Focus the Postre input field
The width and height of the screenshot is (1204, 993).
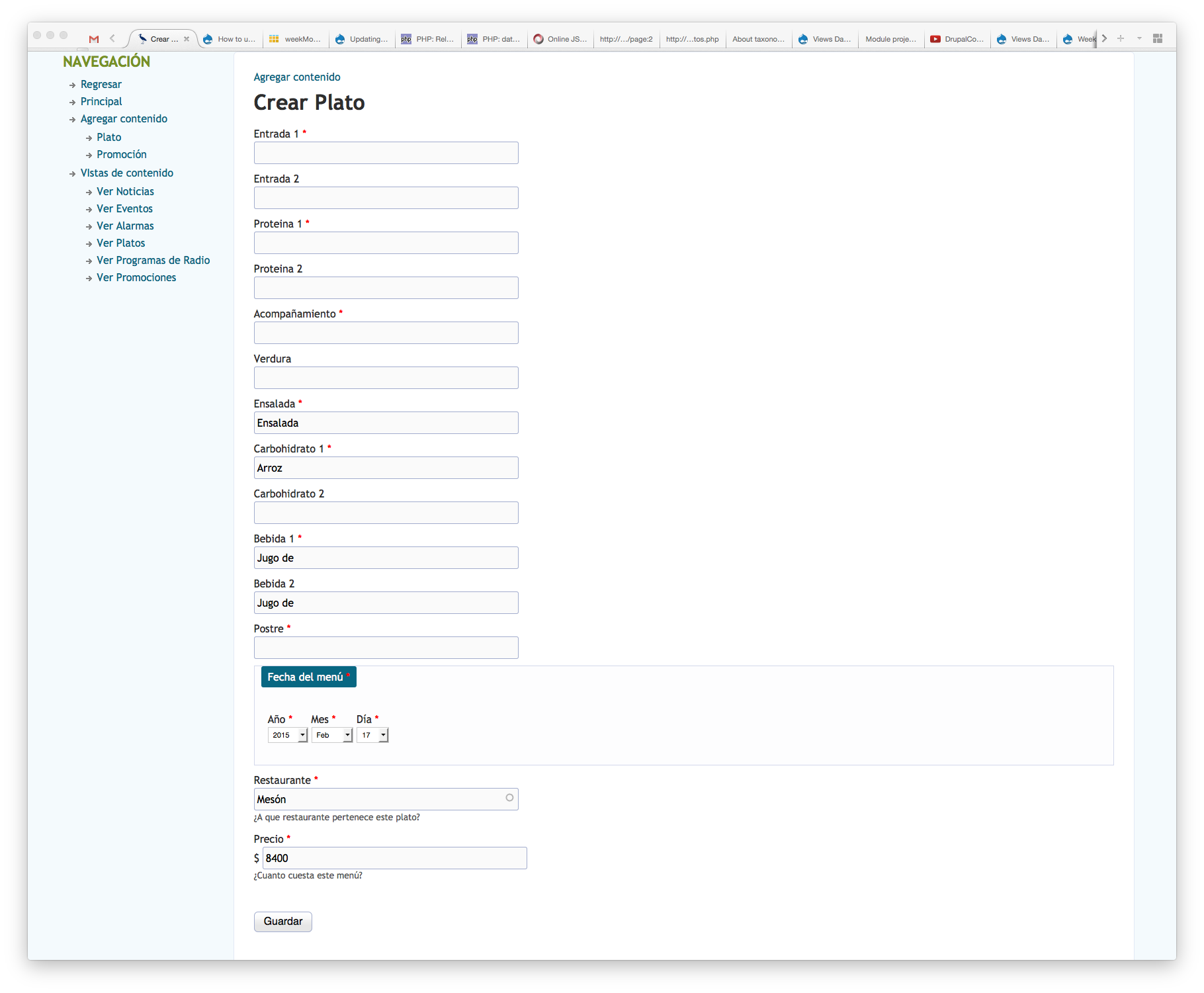coord(386,648)
